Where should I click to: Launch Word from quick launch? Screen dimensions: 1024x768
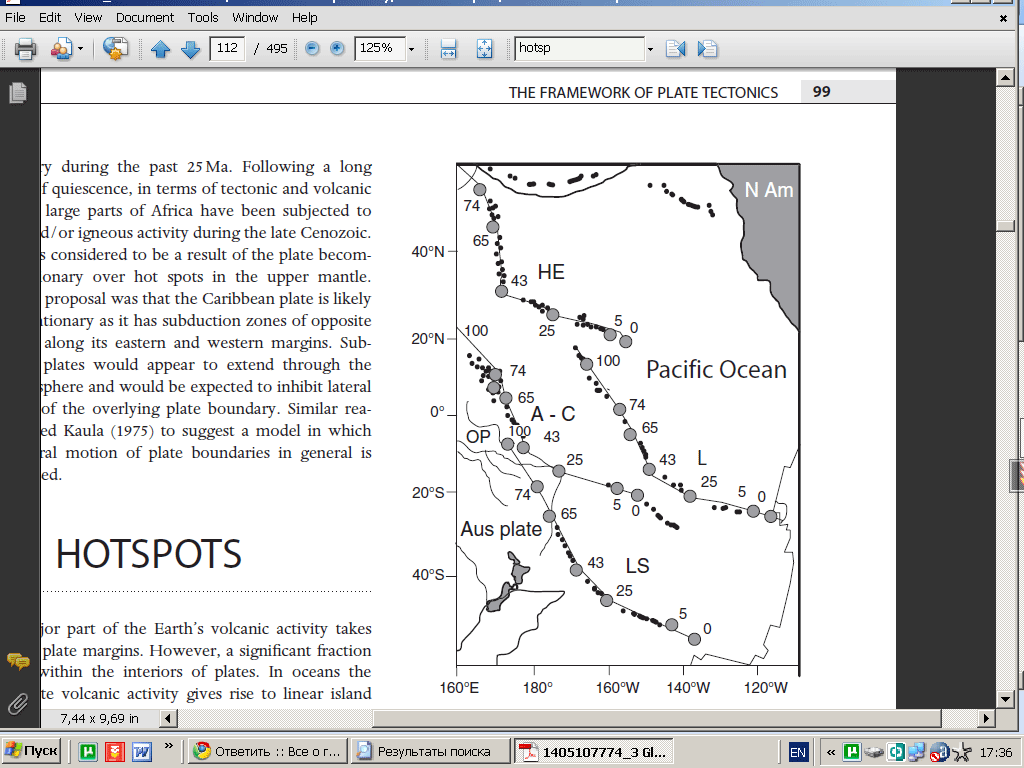142,752
